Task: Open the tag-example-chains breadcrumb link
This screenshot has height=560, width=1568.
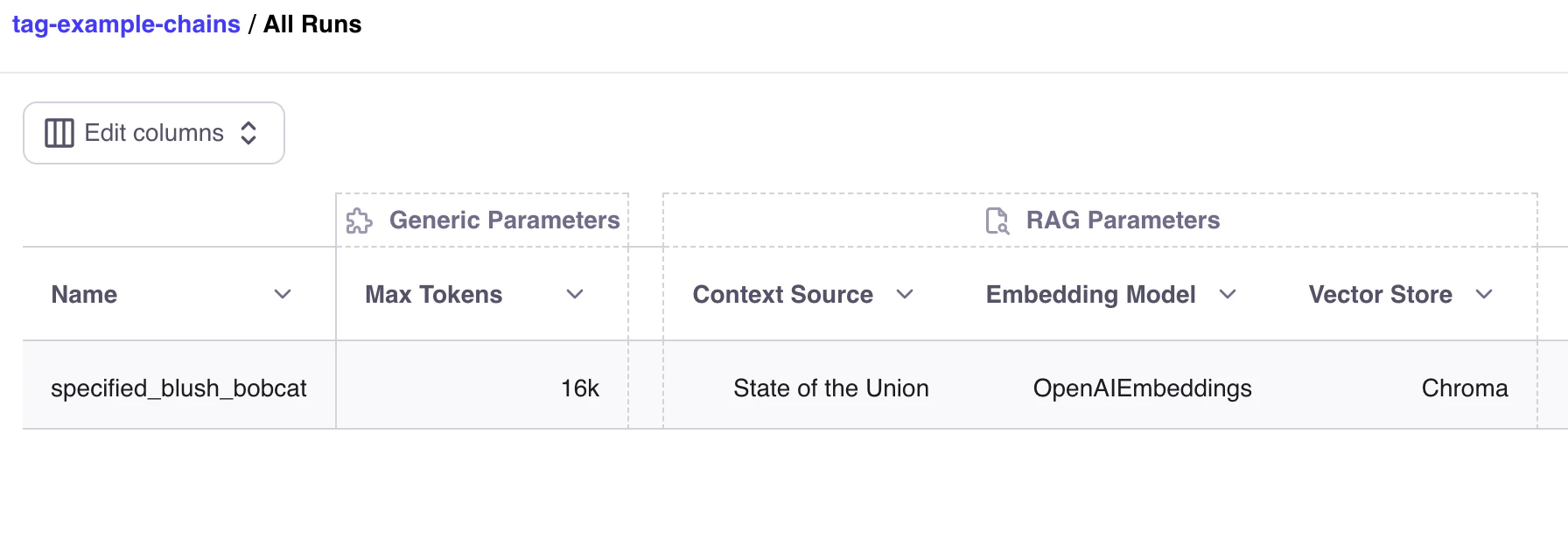Action: tap(128, 24)
